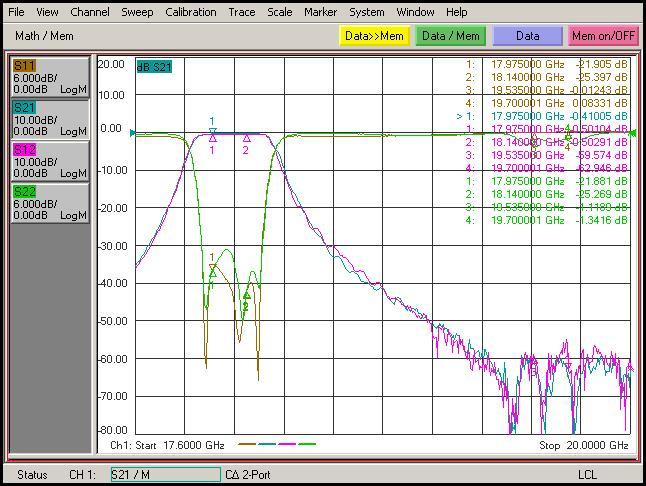Click the blue Data button

(x=528, y=36)
